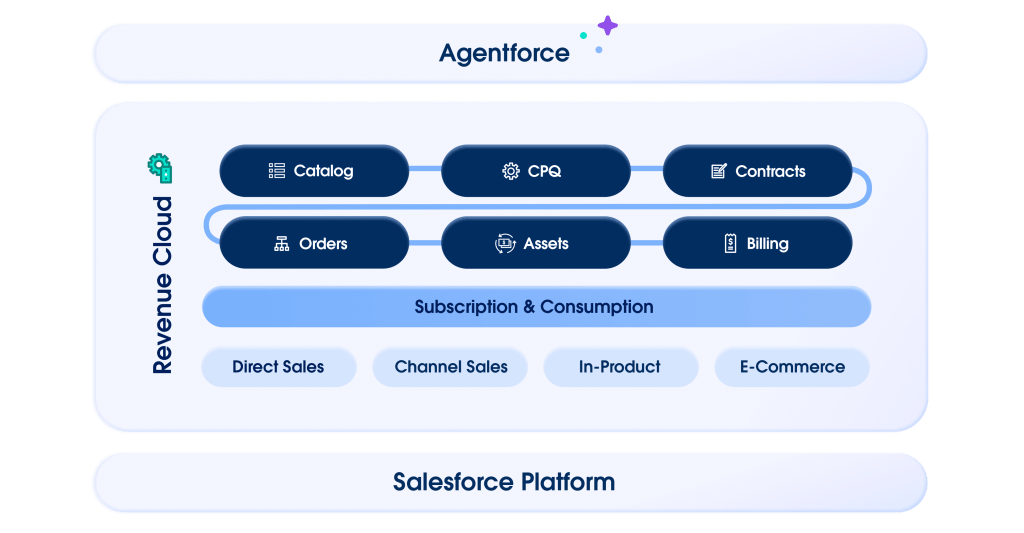The height and width of the screenshot is (533, 1024).
Task: Click the Agentforce banner
Action: click(511, 54)
